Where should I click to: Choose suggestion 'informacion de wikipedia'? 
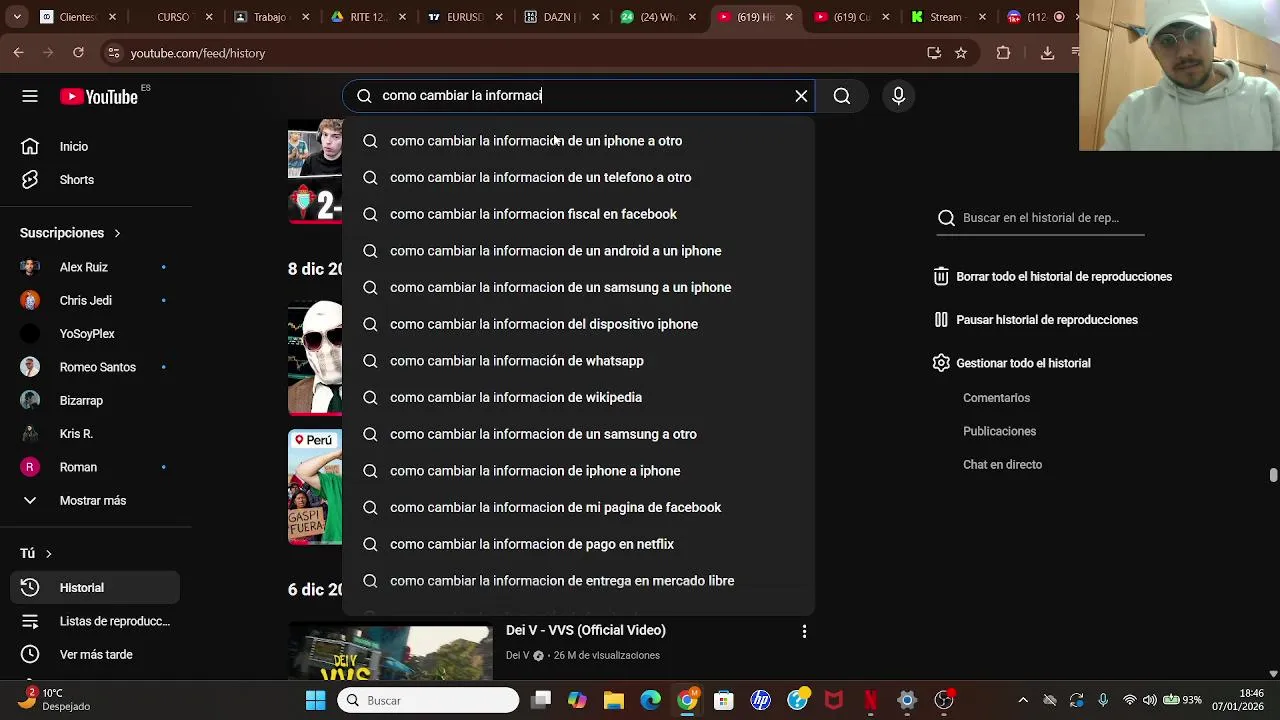coord(579,398)
